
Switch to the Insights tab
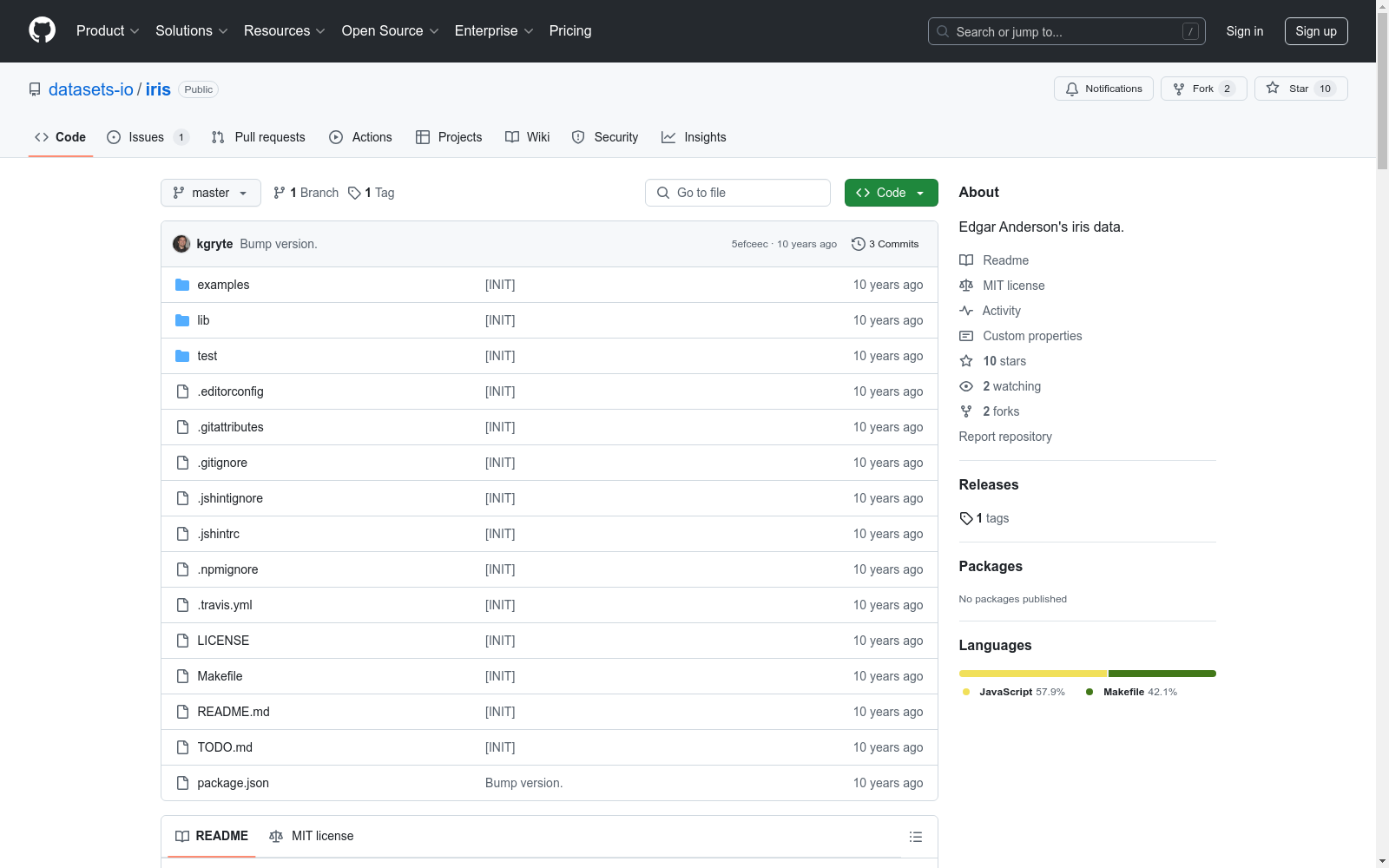[694, 137]
